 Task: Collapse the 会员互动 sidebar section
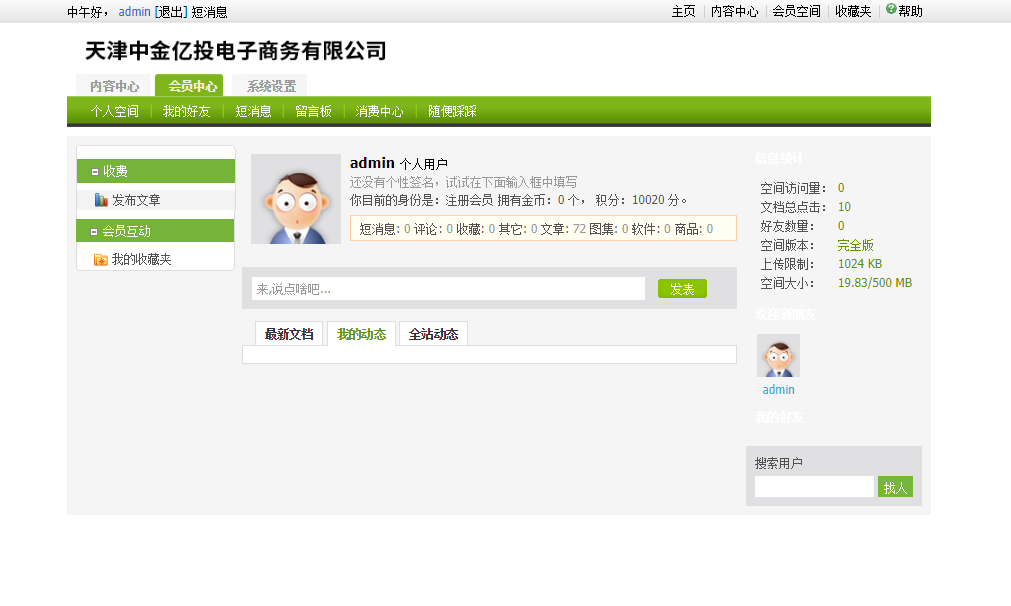pos(95,232)
